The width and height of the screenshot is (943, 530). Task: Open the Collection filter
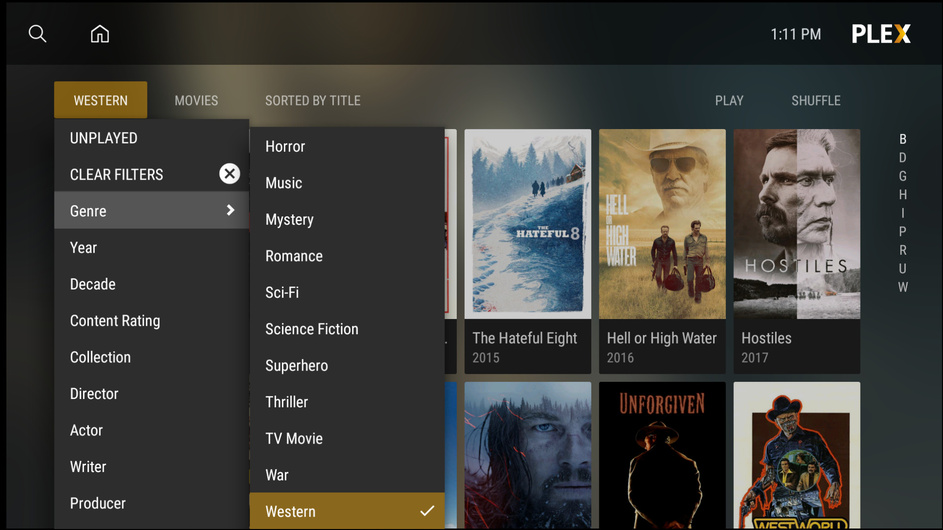click(152, 357)
